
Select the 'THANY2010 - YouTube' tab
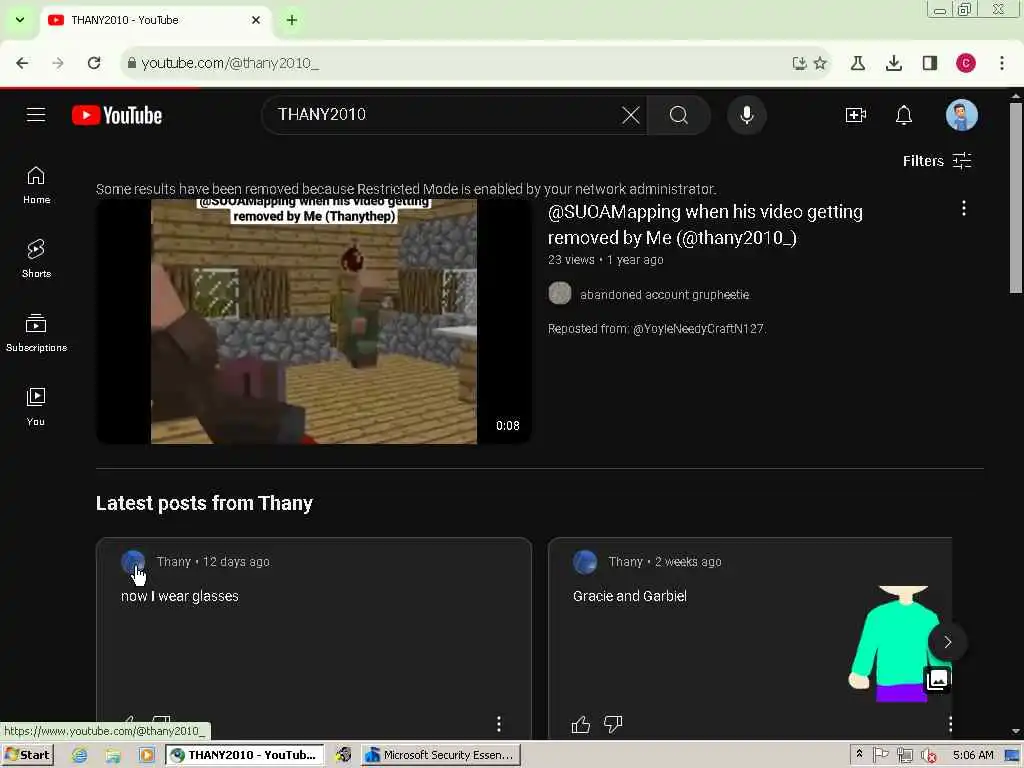tap(155, 20)
